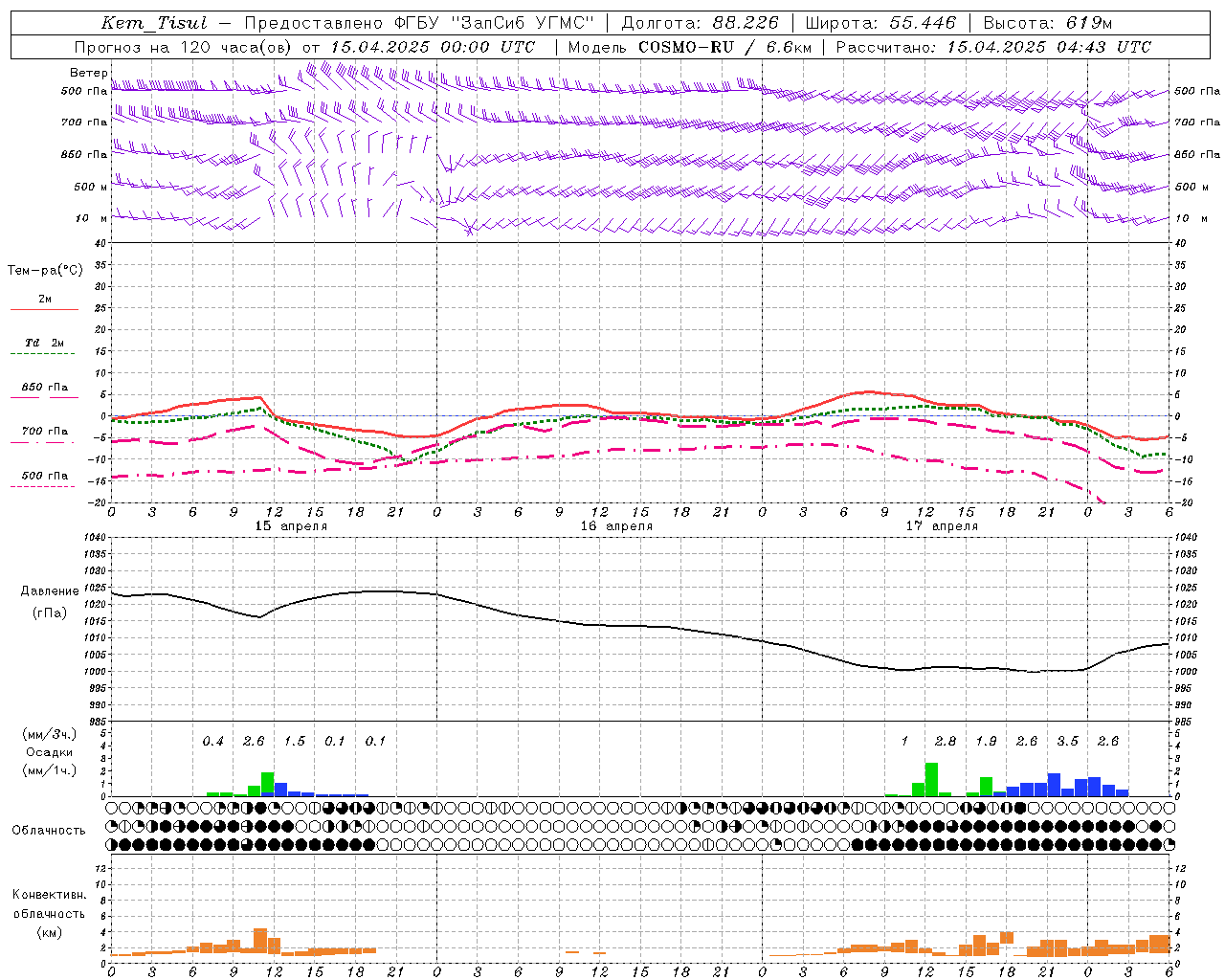Screen dimensions: 1225x980
Task: Click the Прогноз на 120 часа(ов) text
Action: click(x=184, y=47)
